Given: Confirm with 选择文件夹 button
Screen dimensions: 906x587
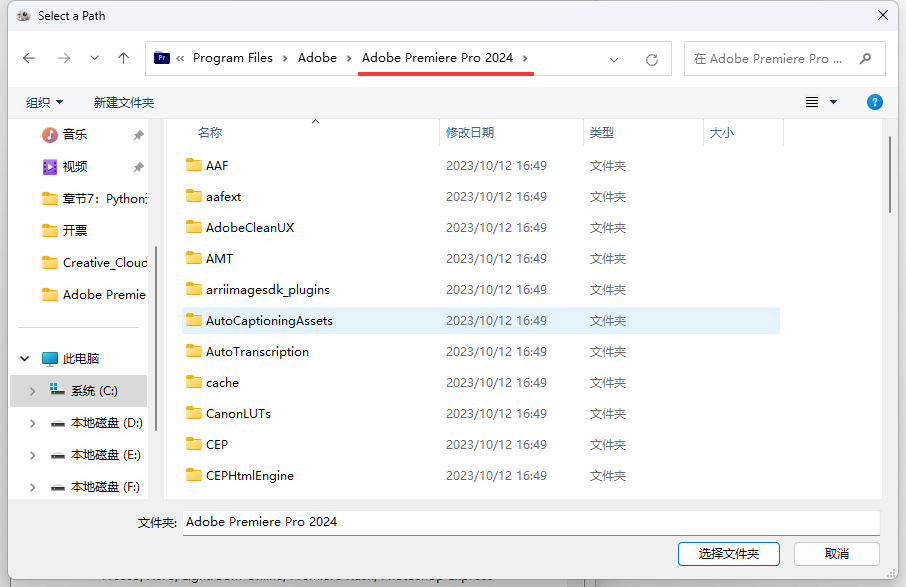Looking at the screenshot, I should (x=729, y=554).
